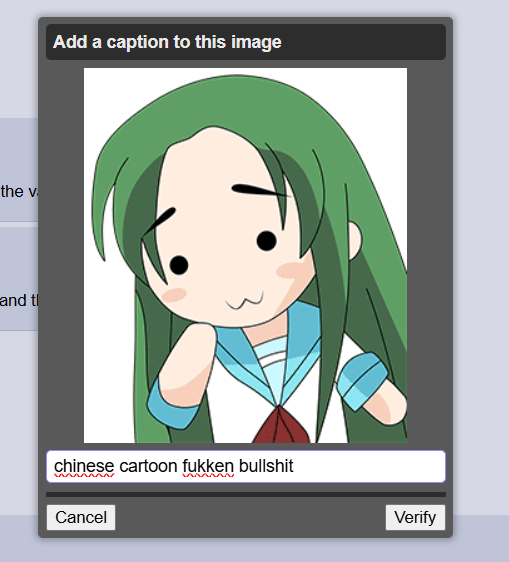Click the character's red neck ribbon
The width and height of the screenshot is (509, 562).
tap(281, 425)
